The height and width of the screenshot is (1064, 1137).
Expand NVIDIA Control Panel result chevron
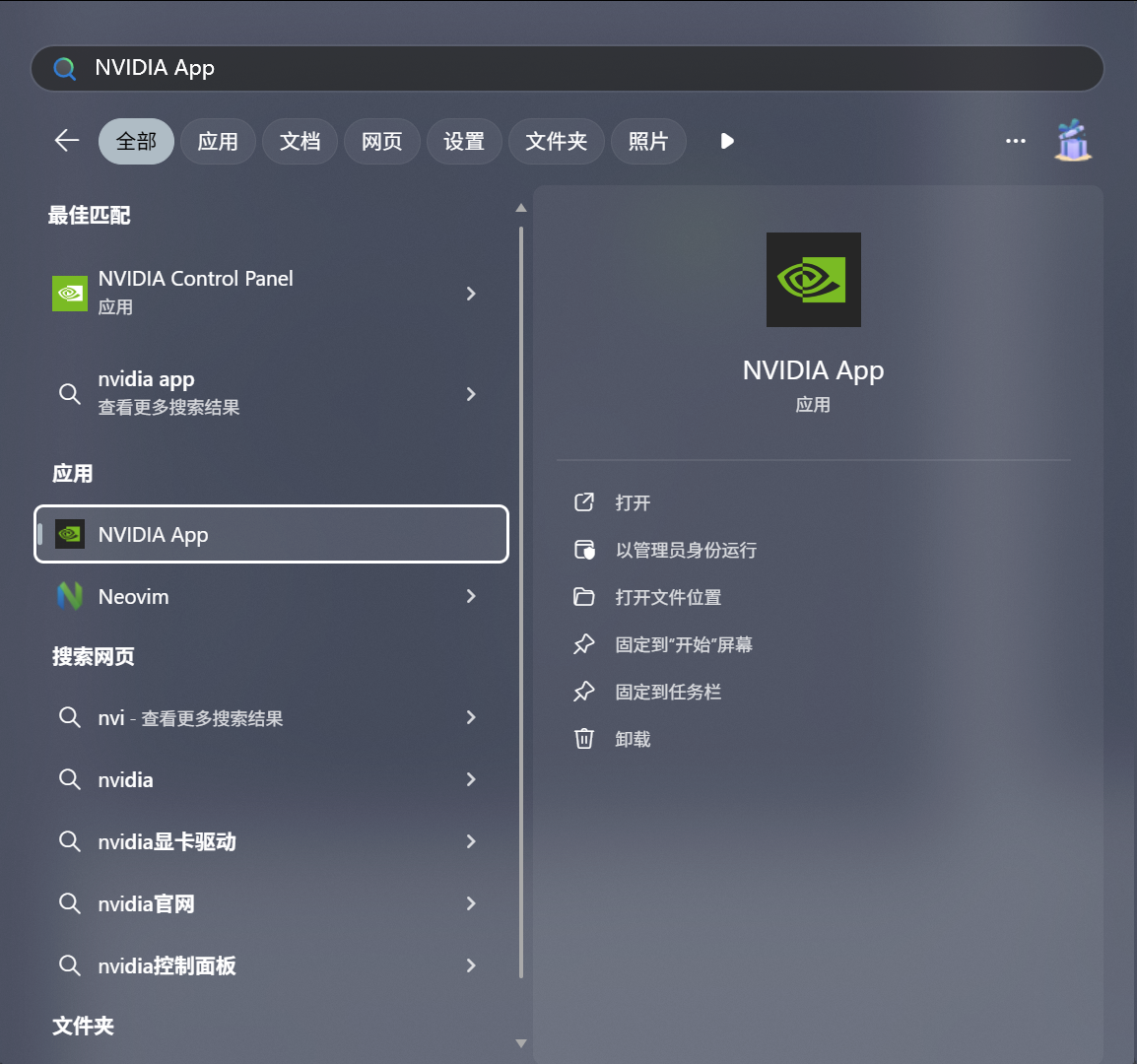coord(471,293)
